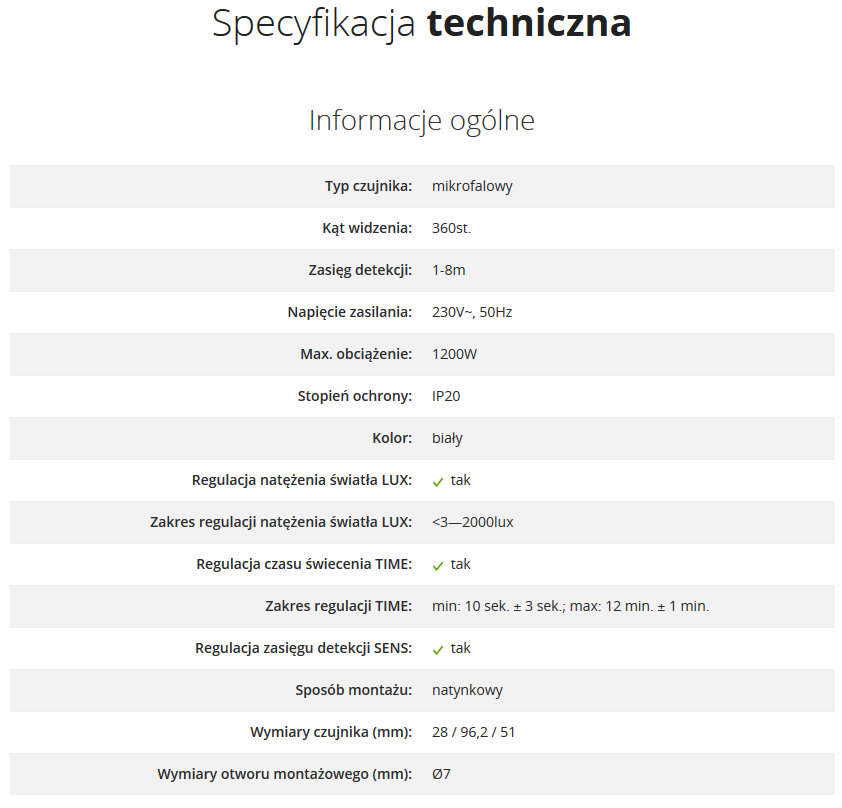Viewport: 842px width, 808px height.
Task: Click the 1-8m detection range value
Action: click(x=448, y=270)
